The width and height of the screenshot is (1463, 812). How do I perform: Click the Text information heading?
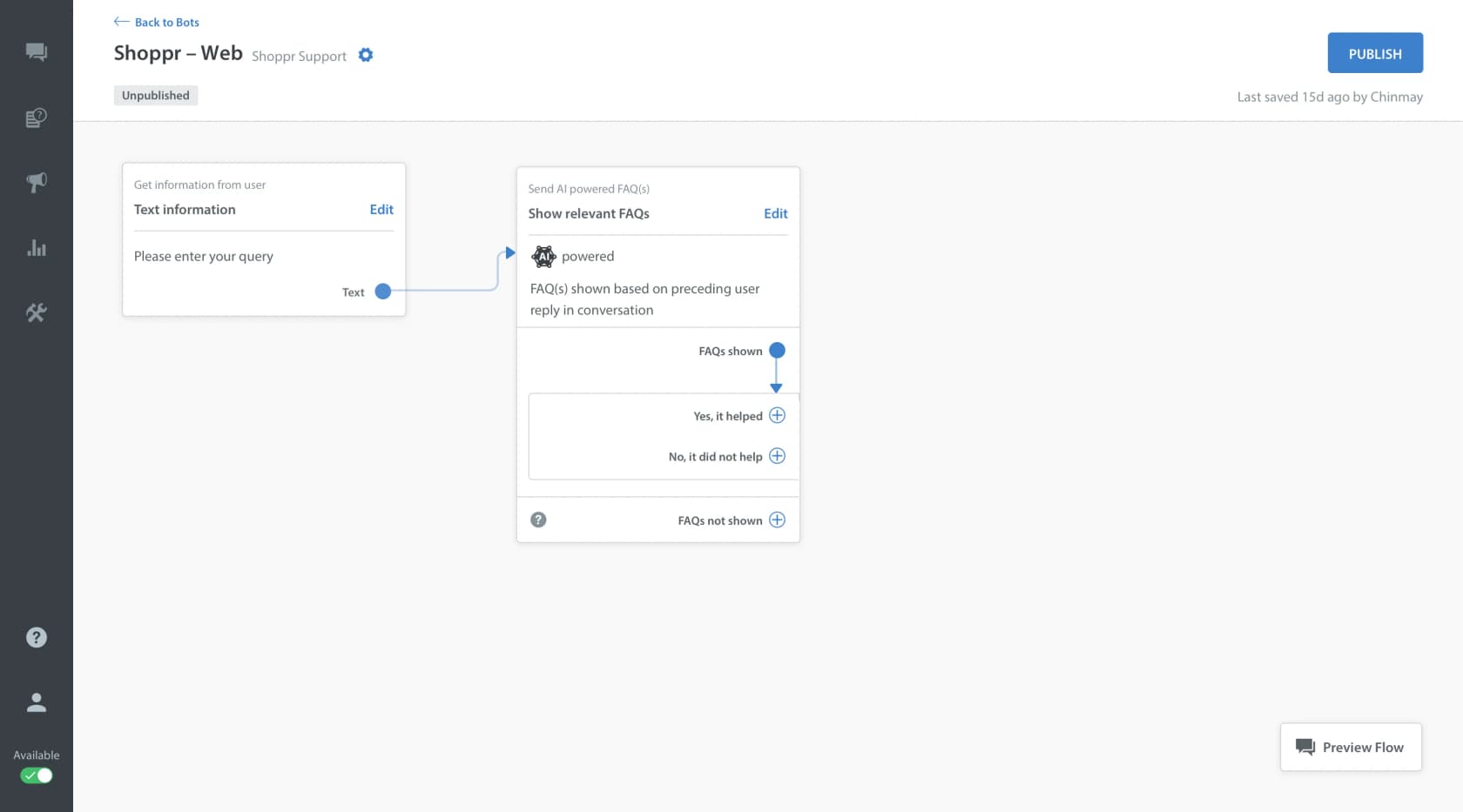coord(185,210)
